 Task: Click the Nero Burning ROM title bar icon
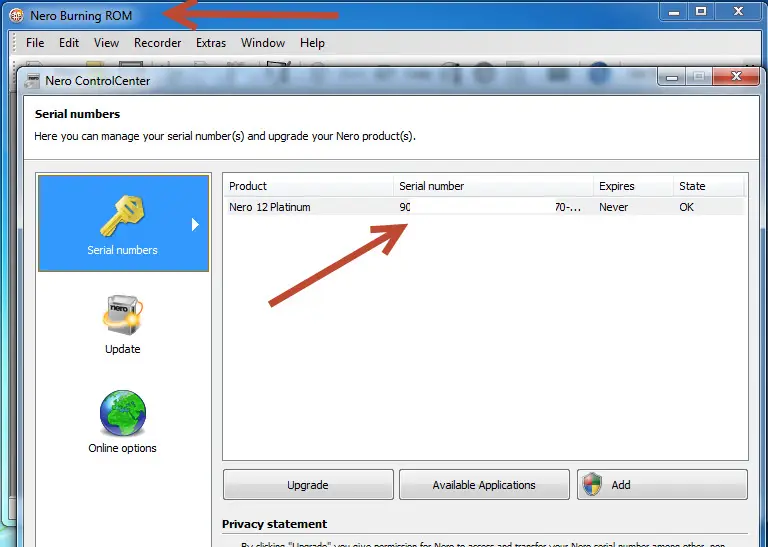click(17, 16)
